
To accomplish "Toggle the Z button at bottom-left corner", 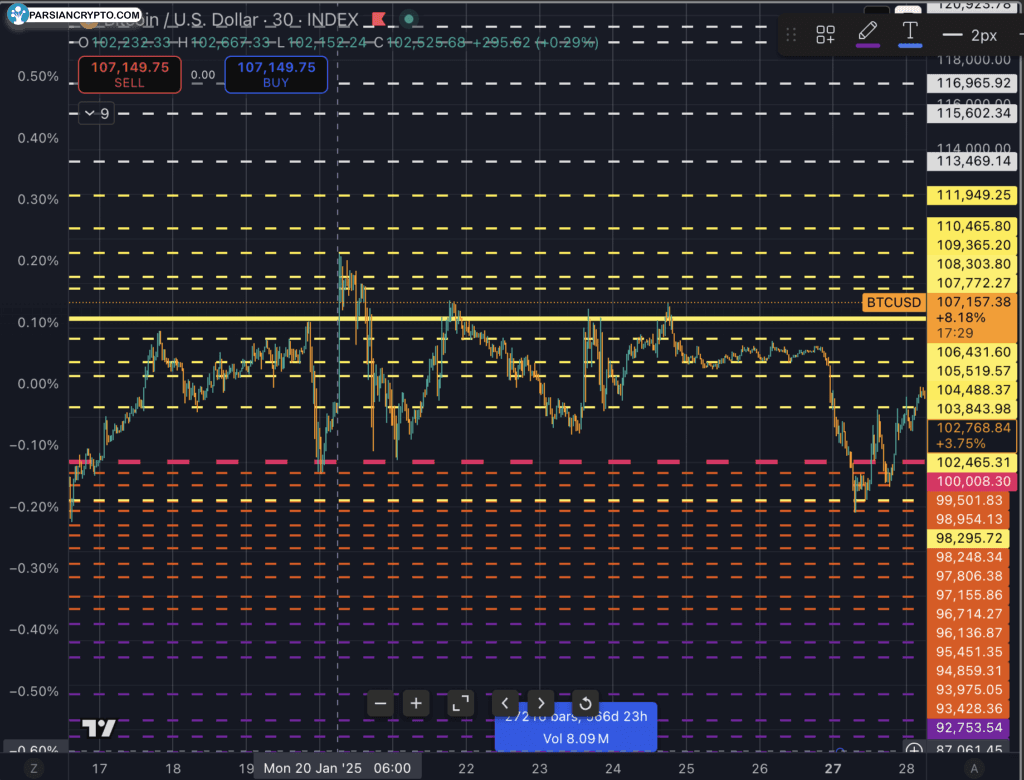I will [33, 769].
